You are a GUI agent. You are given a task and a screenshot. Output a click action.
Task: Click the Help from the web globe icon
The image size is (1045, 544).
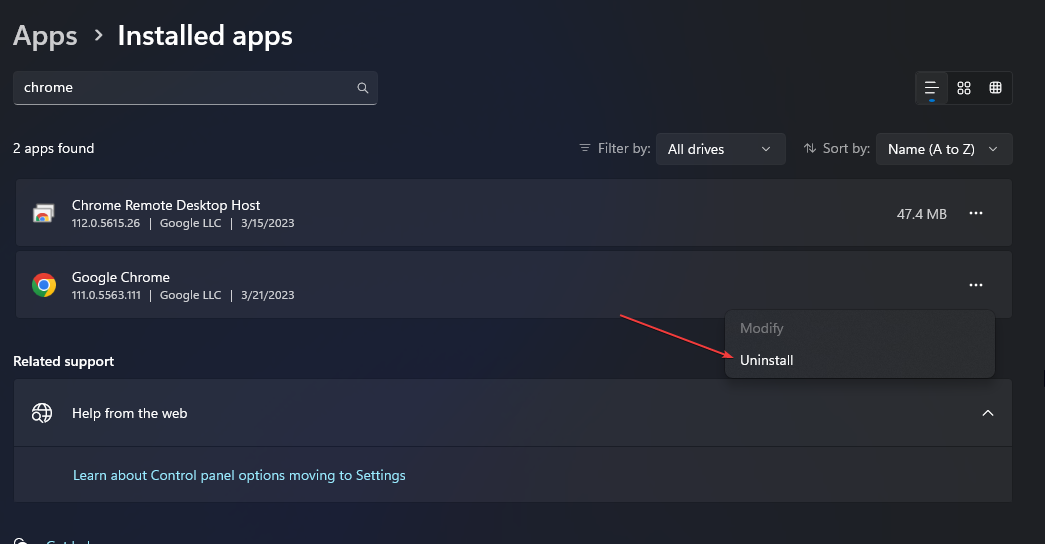click(42, 413)
